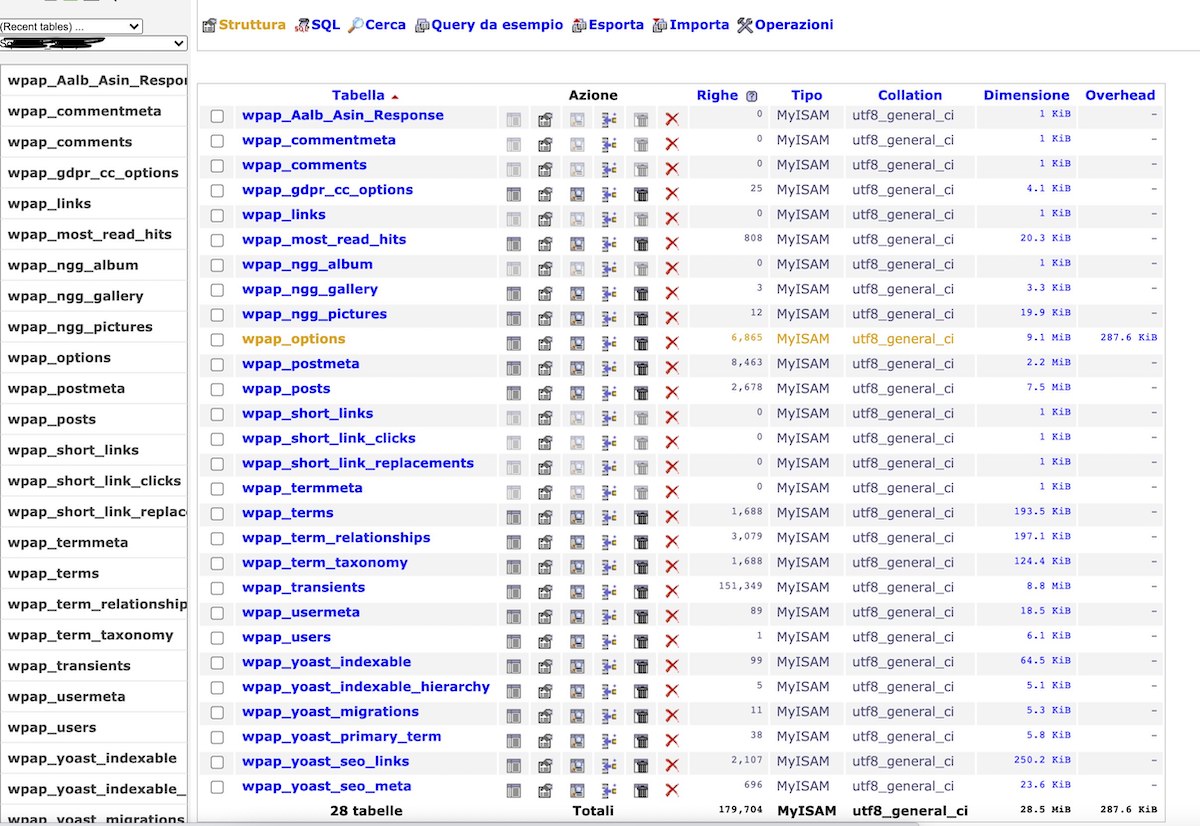Click the Search icon for wpap_most_read_hits

[577, 244]
